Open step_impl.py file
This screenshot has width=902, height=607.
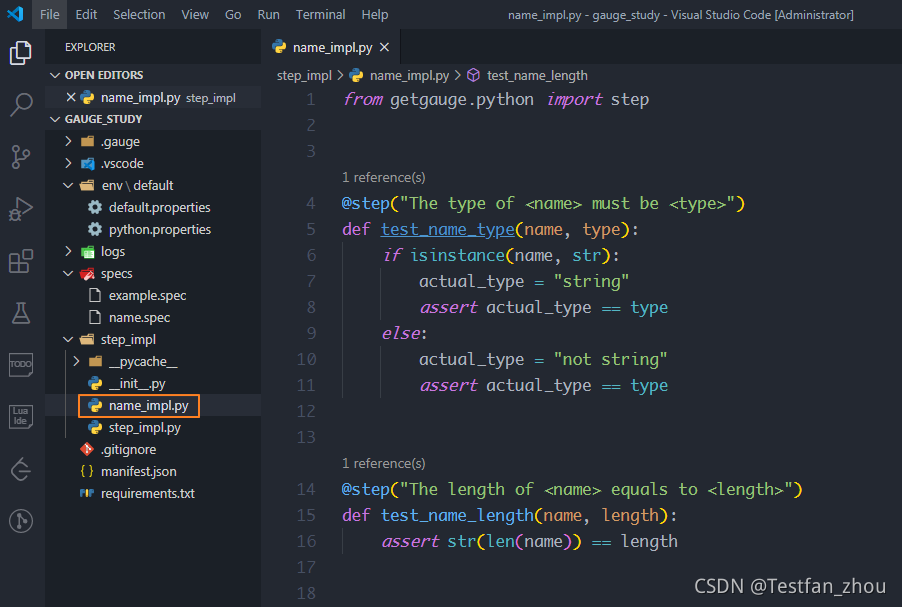144,427
